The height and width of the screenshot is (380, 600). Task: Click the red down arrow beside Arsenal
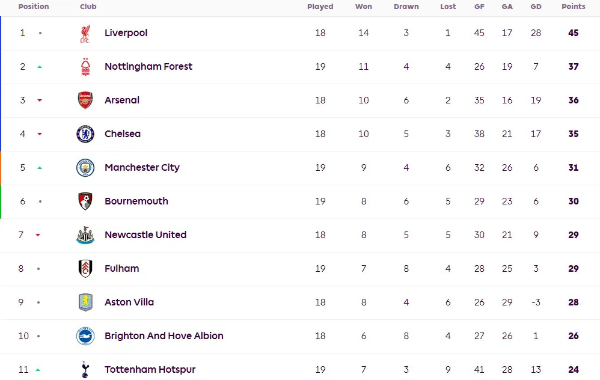point(39,101)
